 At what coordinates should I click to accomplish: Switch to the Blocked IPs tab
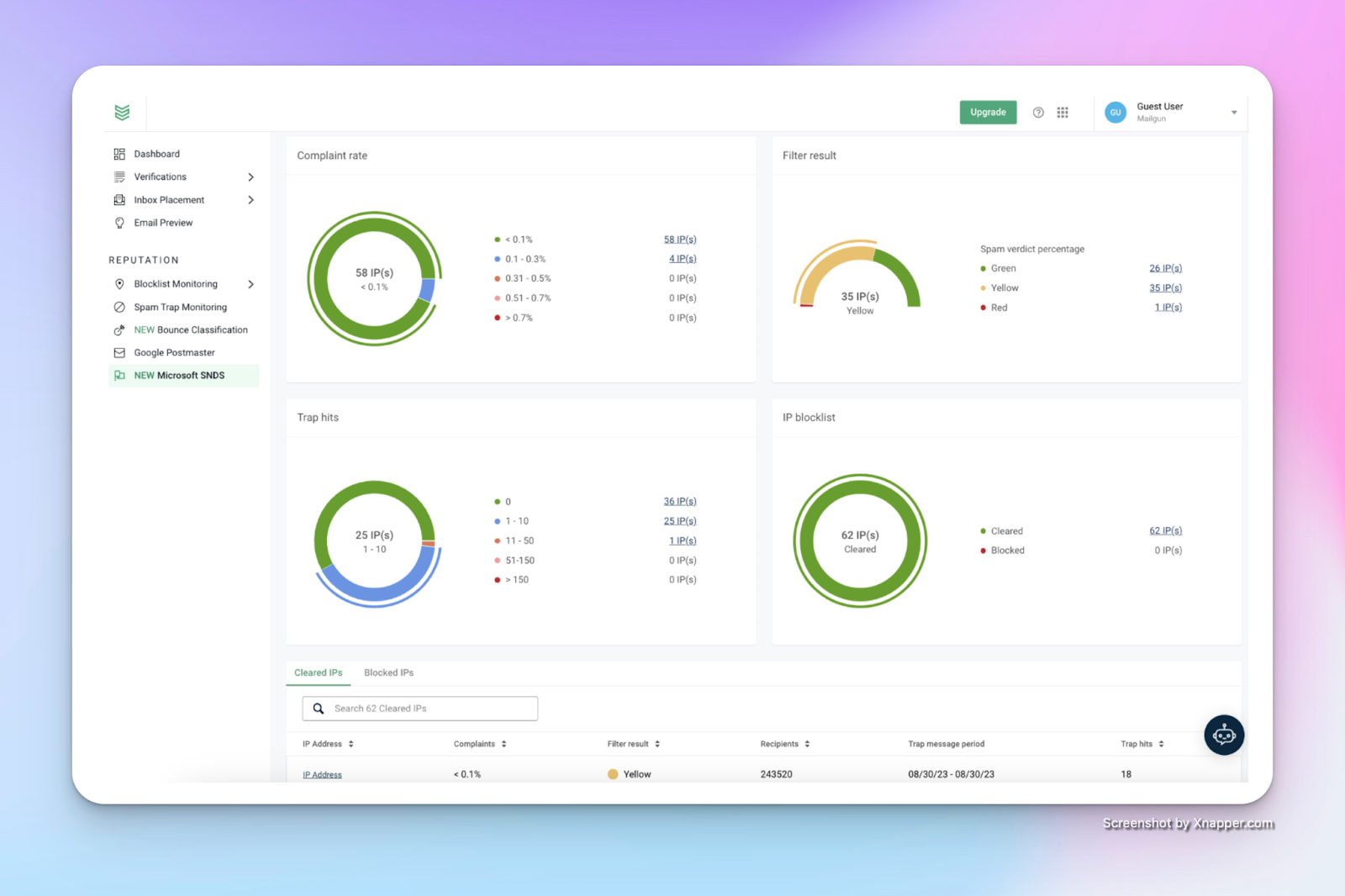(x=388, y=672)
